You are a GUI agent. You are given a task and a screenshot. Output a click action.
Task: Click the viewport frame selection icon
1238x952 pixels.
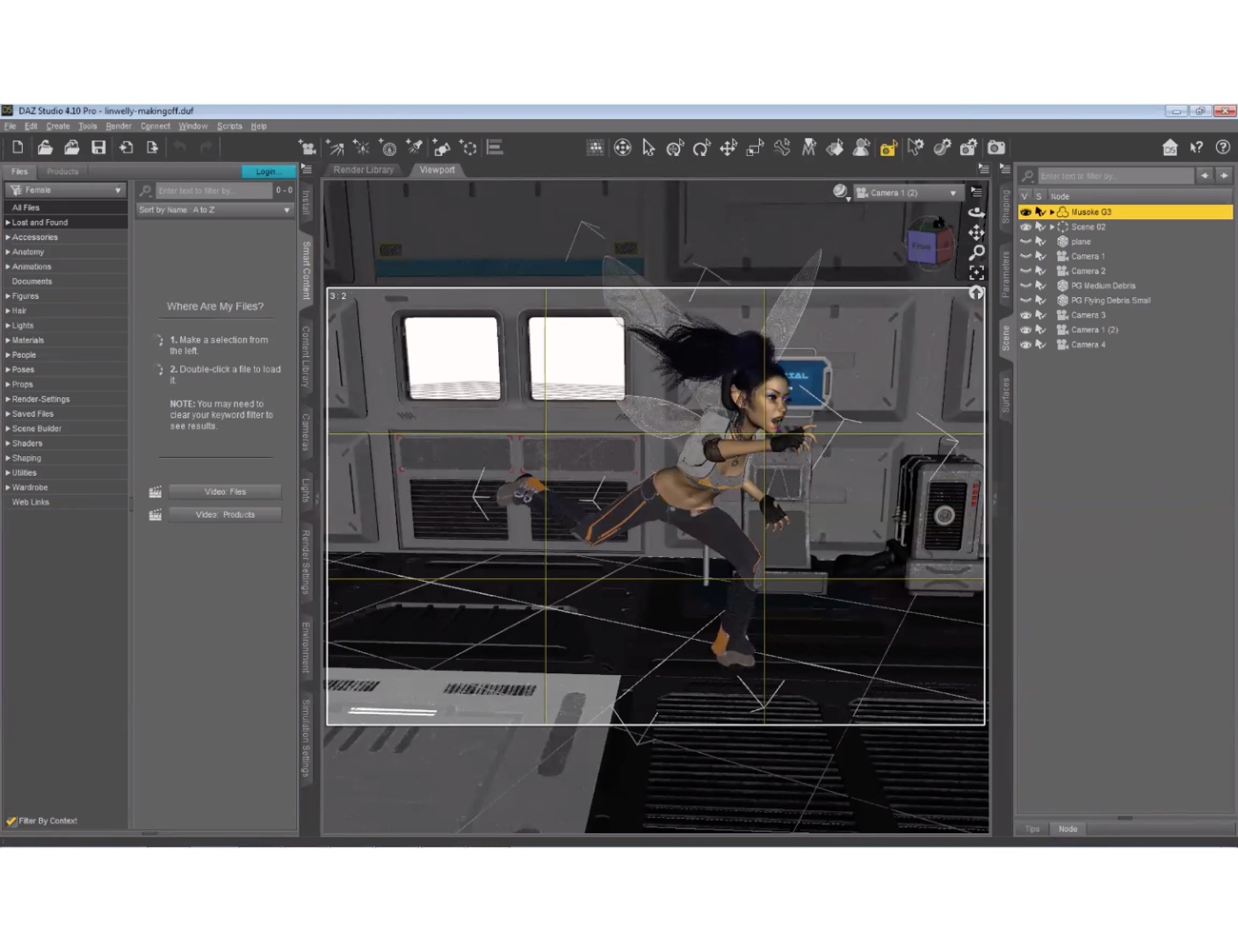click(976, 272)
